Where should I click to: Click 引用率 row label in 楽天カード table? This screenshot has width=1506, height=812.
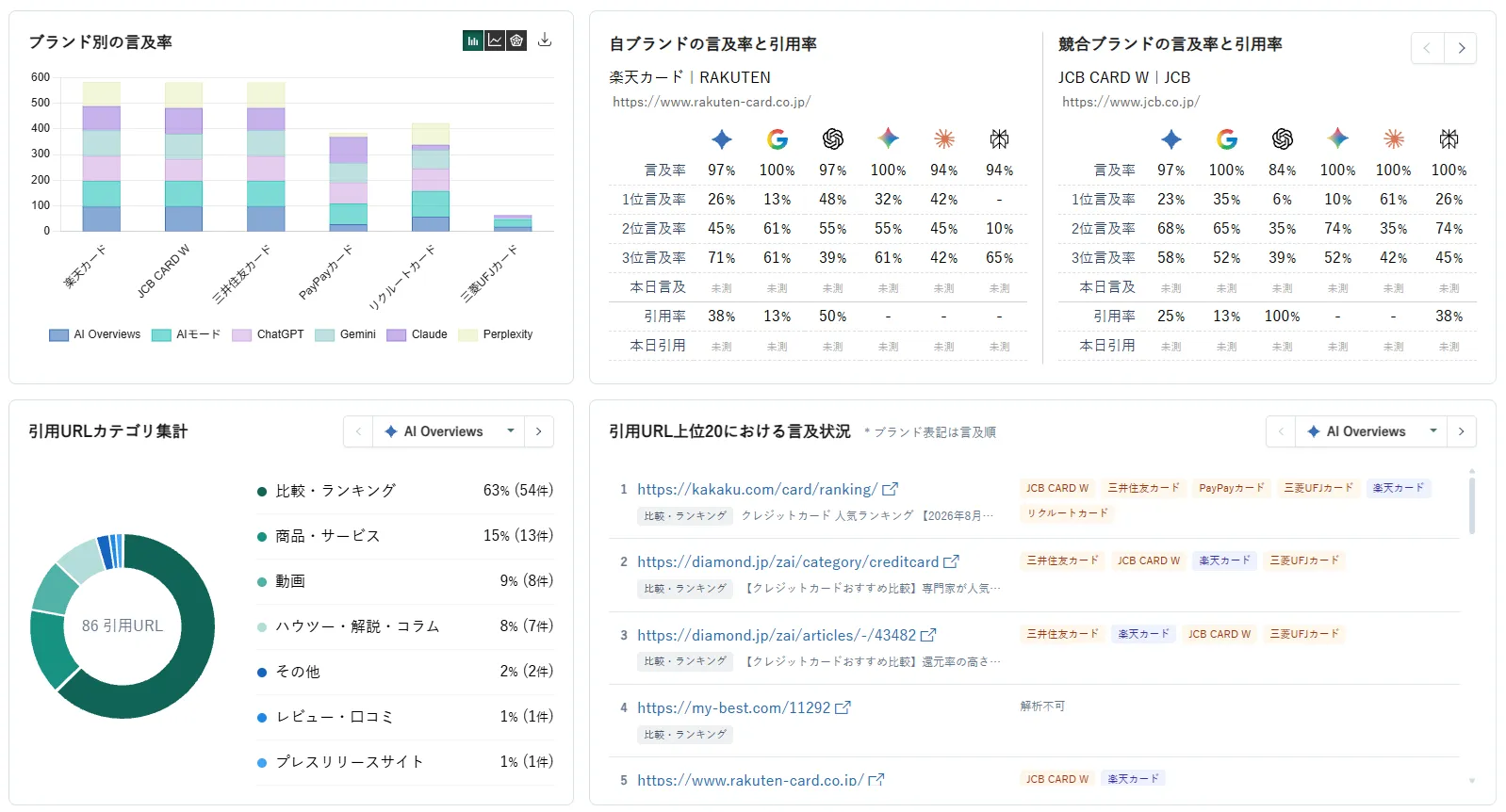(664, 317)
